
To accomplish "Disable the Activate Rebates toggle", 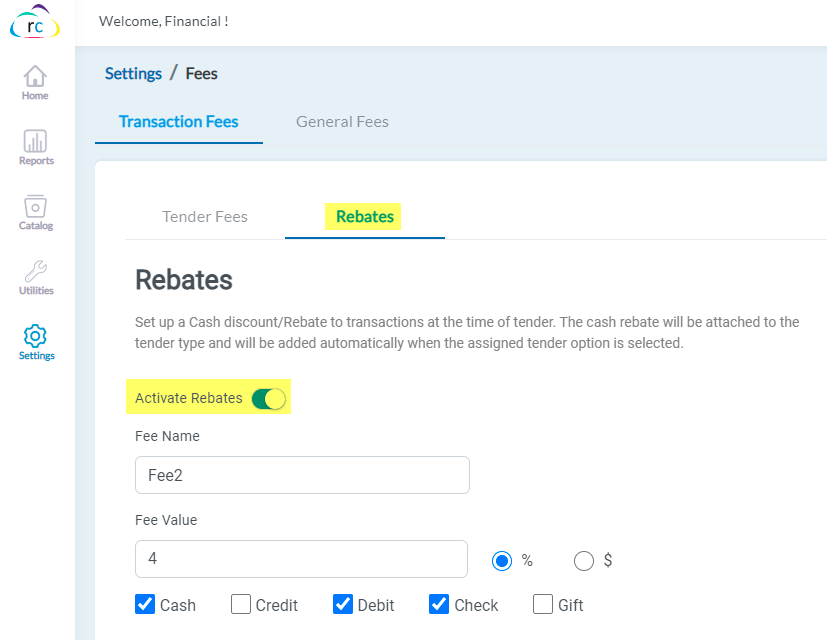I will [268, 397].
